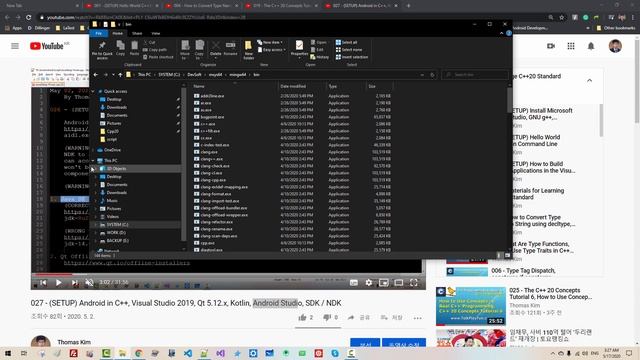This screenshot has height=360, width=640.
Task: Go back in File Explorer
Action: 96,75
